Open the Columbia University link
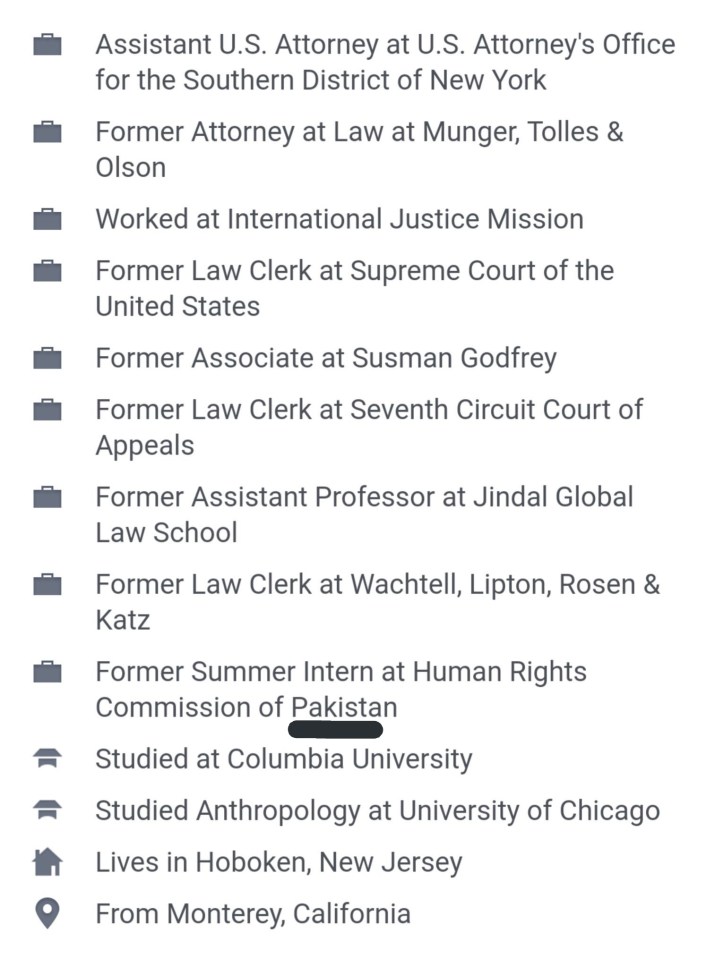This screenshot has height=967, width=715. click(349, 760)
